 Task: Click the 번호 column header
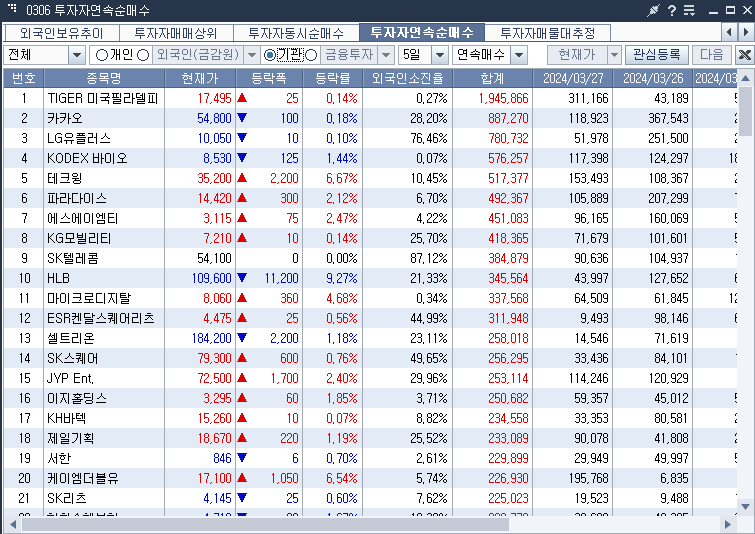[24, 78]
